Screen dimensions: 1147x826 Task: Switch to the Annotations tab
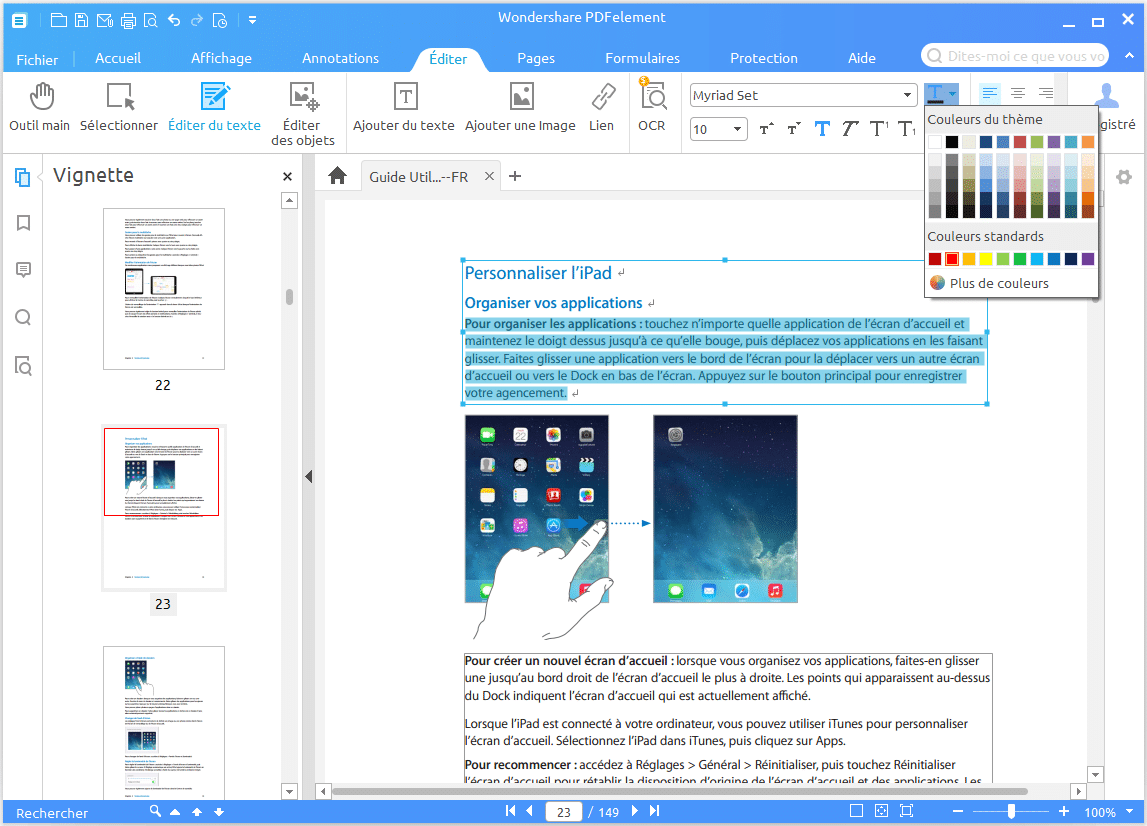[340, 58]
